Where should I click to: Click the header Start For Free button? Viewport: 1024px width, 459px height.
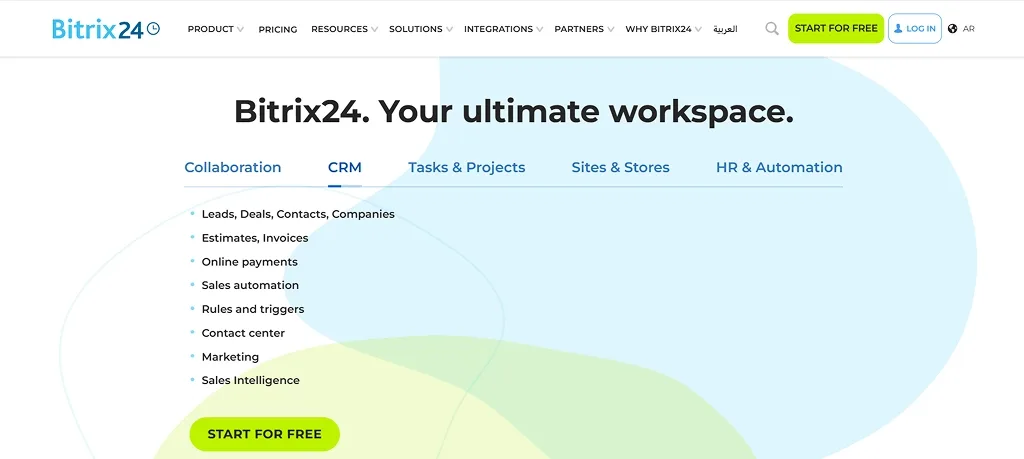836,29
